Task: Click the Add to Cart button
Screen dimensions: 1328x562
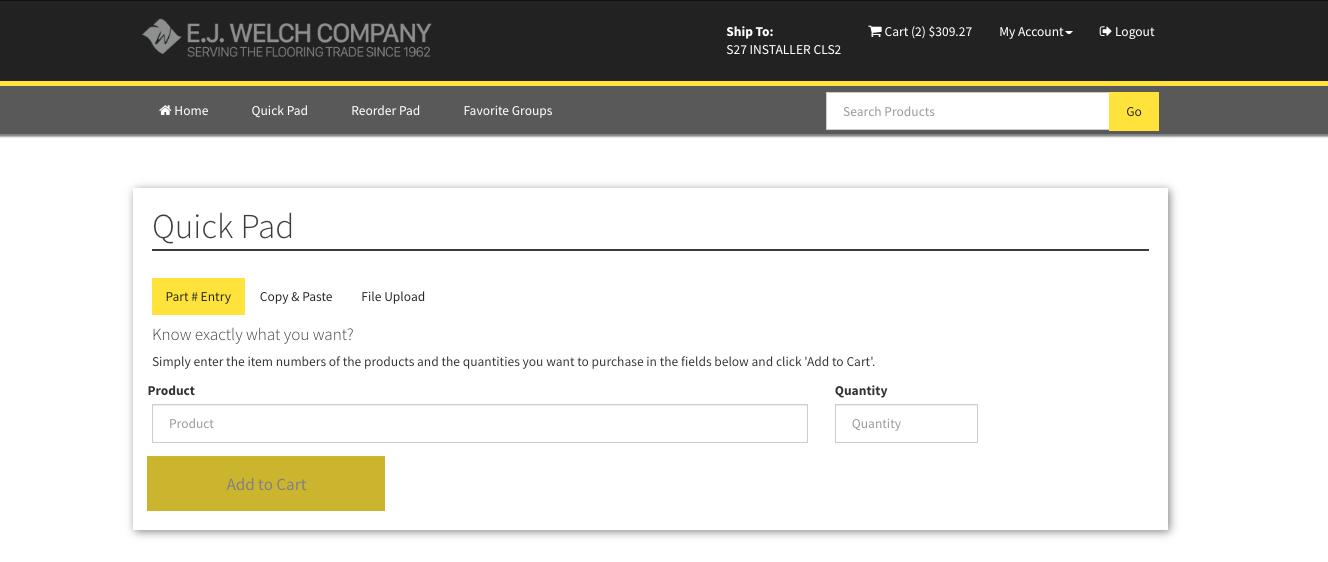Action: coord(266,484)
